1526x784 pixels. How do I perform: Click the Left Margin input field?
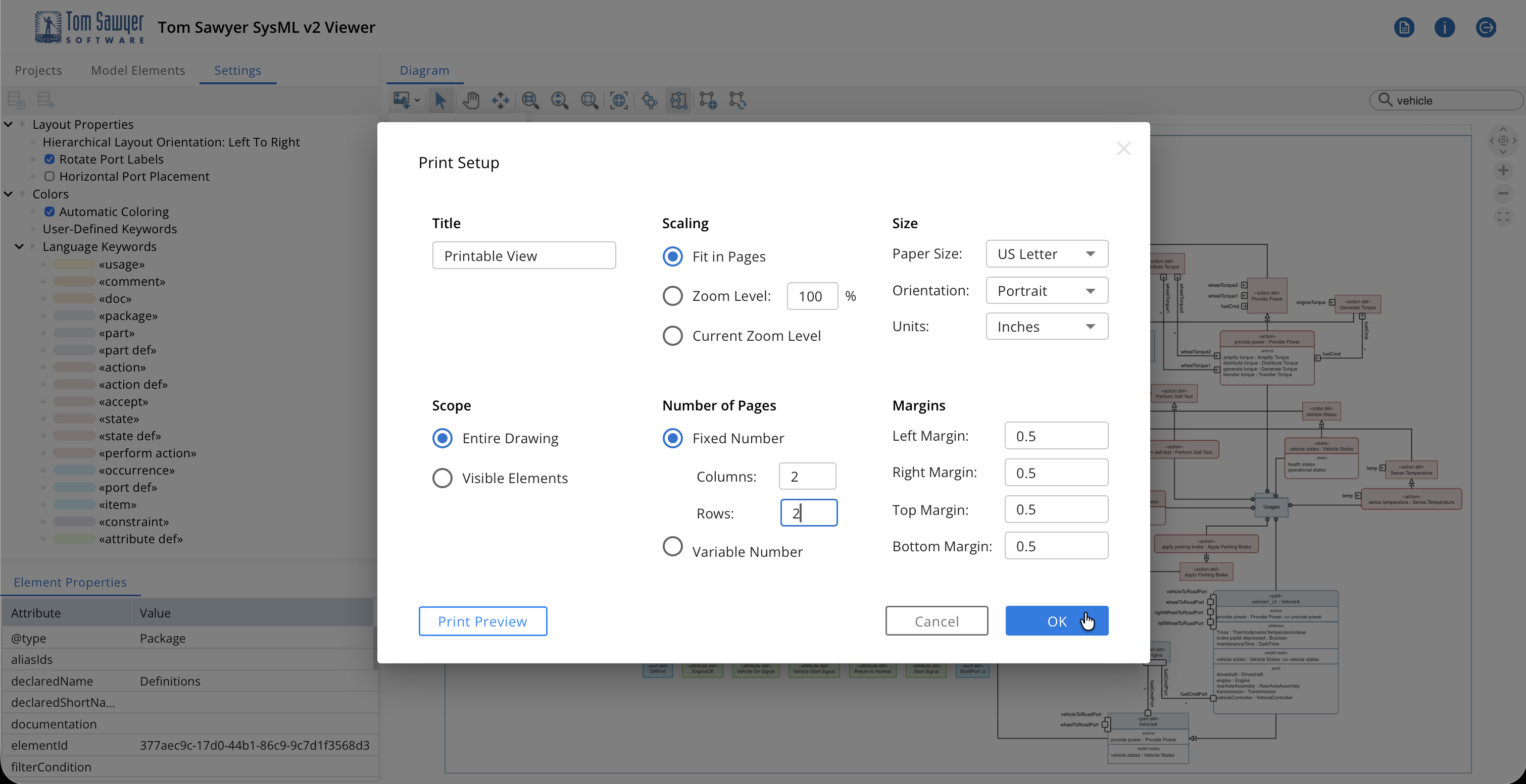tap(1056, 436)
